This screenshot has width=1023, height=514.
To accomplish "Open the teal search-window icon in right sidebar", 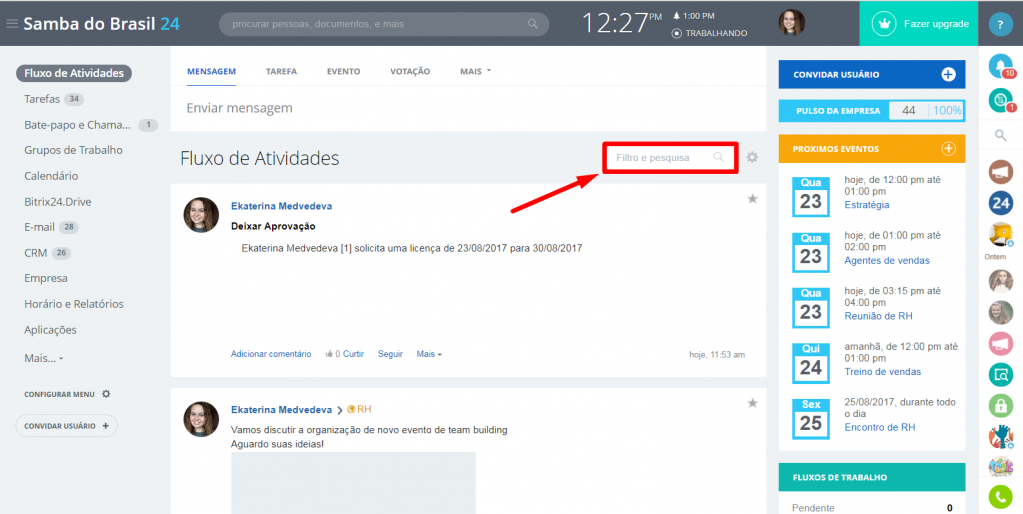I will pos(1000,374).
